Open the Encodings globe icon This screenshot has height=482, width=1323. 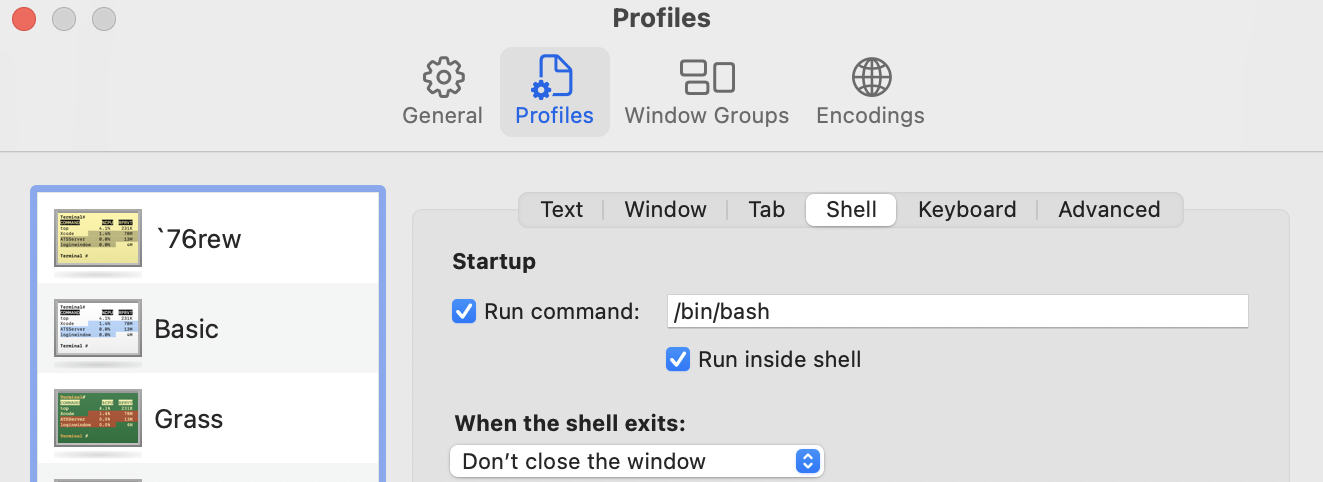pos(870,77)
